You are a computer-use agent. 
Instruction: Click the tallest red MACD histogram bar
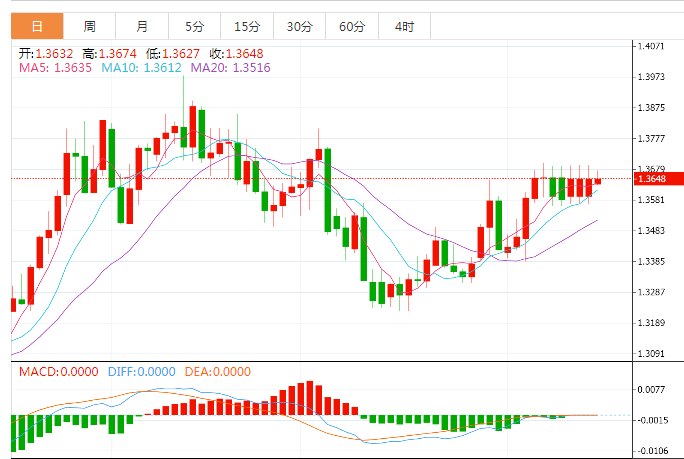pyautogui.click(x=310, y=398)
